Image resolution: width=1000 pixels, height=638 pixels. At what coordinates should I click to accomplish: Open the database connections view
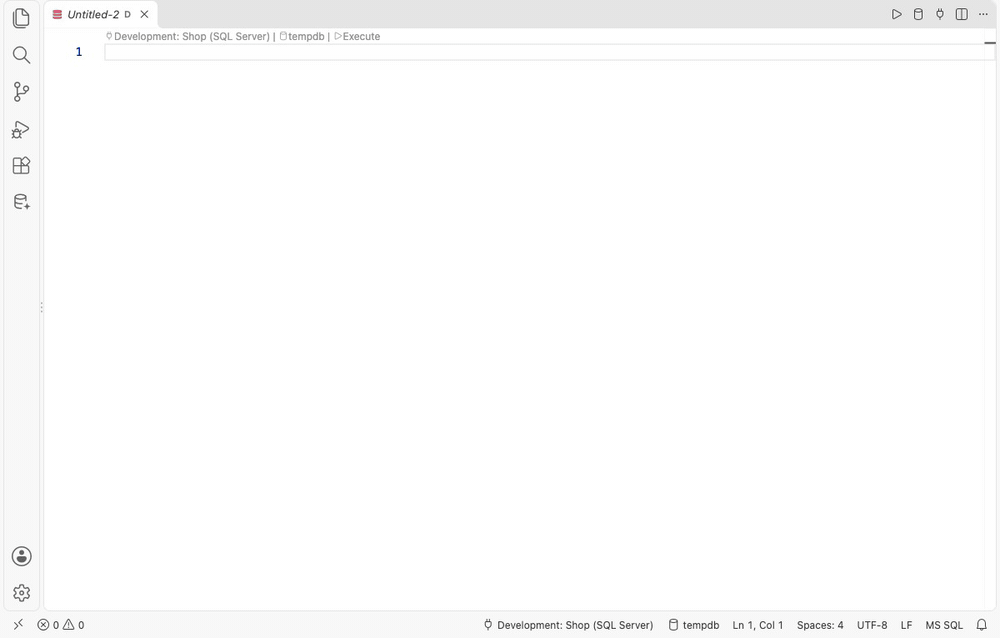(21, 202)
